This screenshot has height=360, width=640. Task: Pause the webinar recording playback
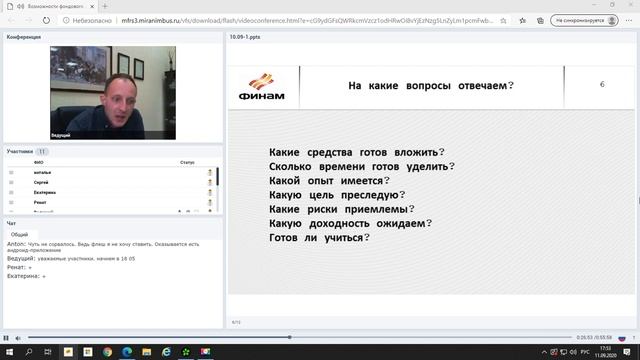click(x=6, y=338)
